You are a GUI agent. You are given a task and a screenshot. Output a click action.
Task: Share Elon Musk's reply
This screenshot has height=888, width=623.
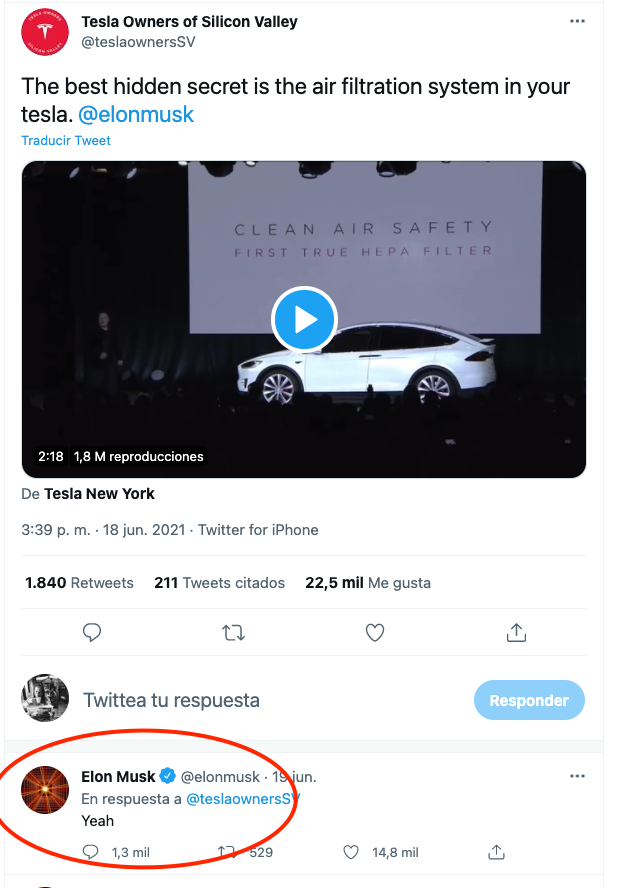(496, 853)
